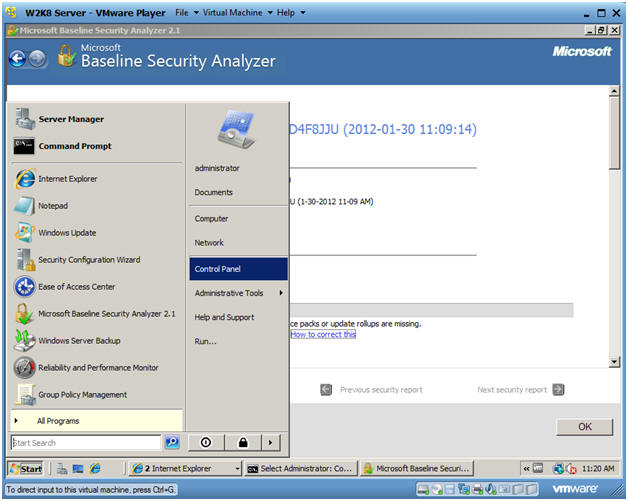The image size is (628, 501).
Task: Click the power button in Start menu
Action: point(206,443)
